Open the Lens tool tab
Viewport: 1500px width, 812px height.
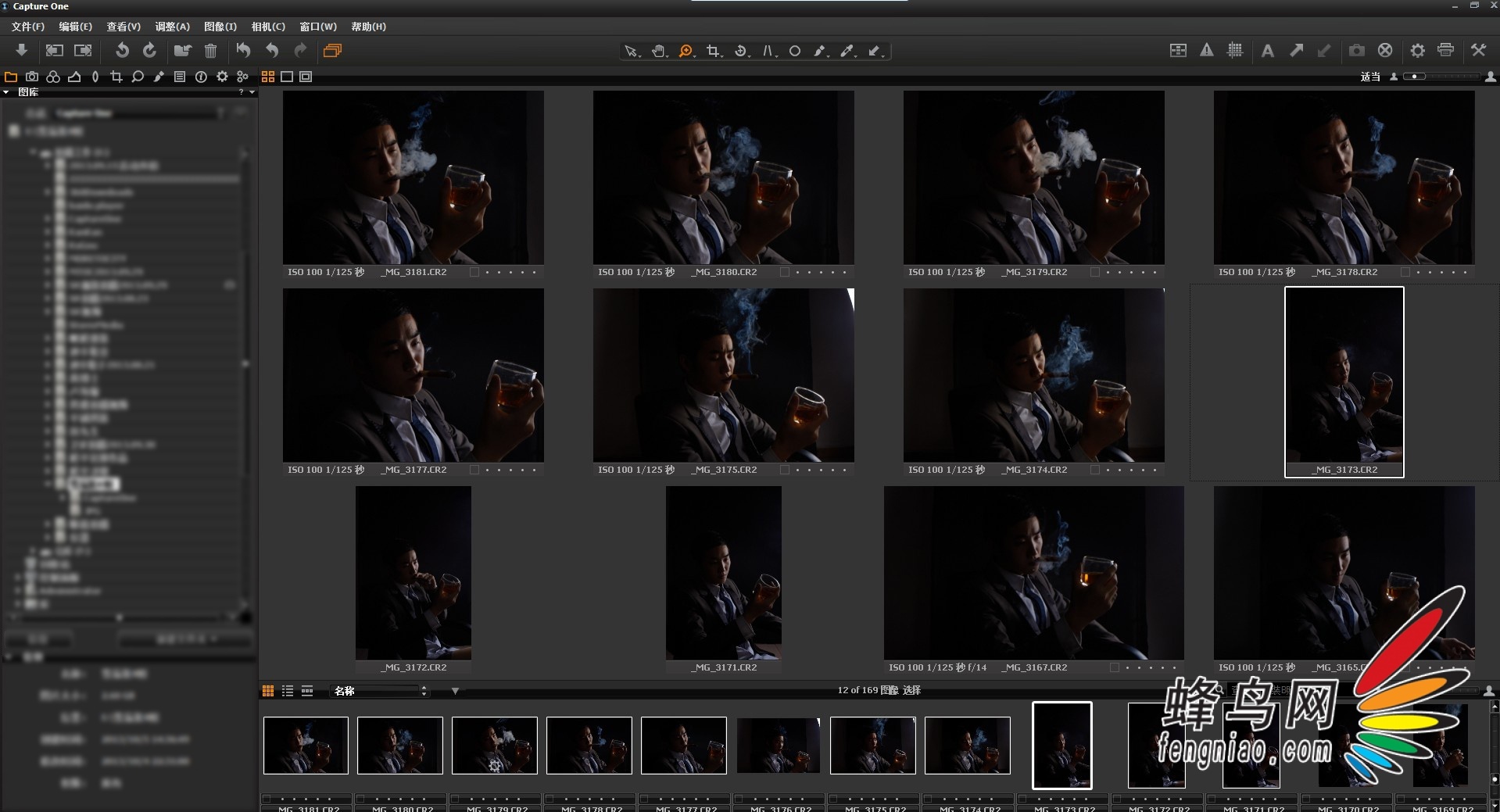coord(95,77)
